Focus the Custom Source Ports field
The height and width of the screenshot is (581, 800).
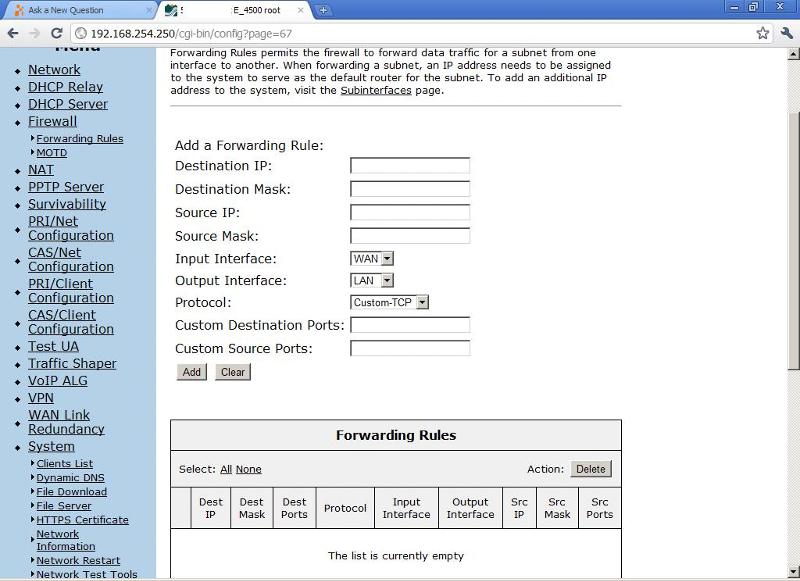(x=410, y=348)
